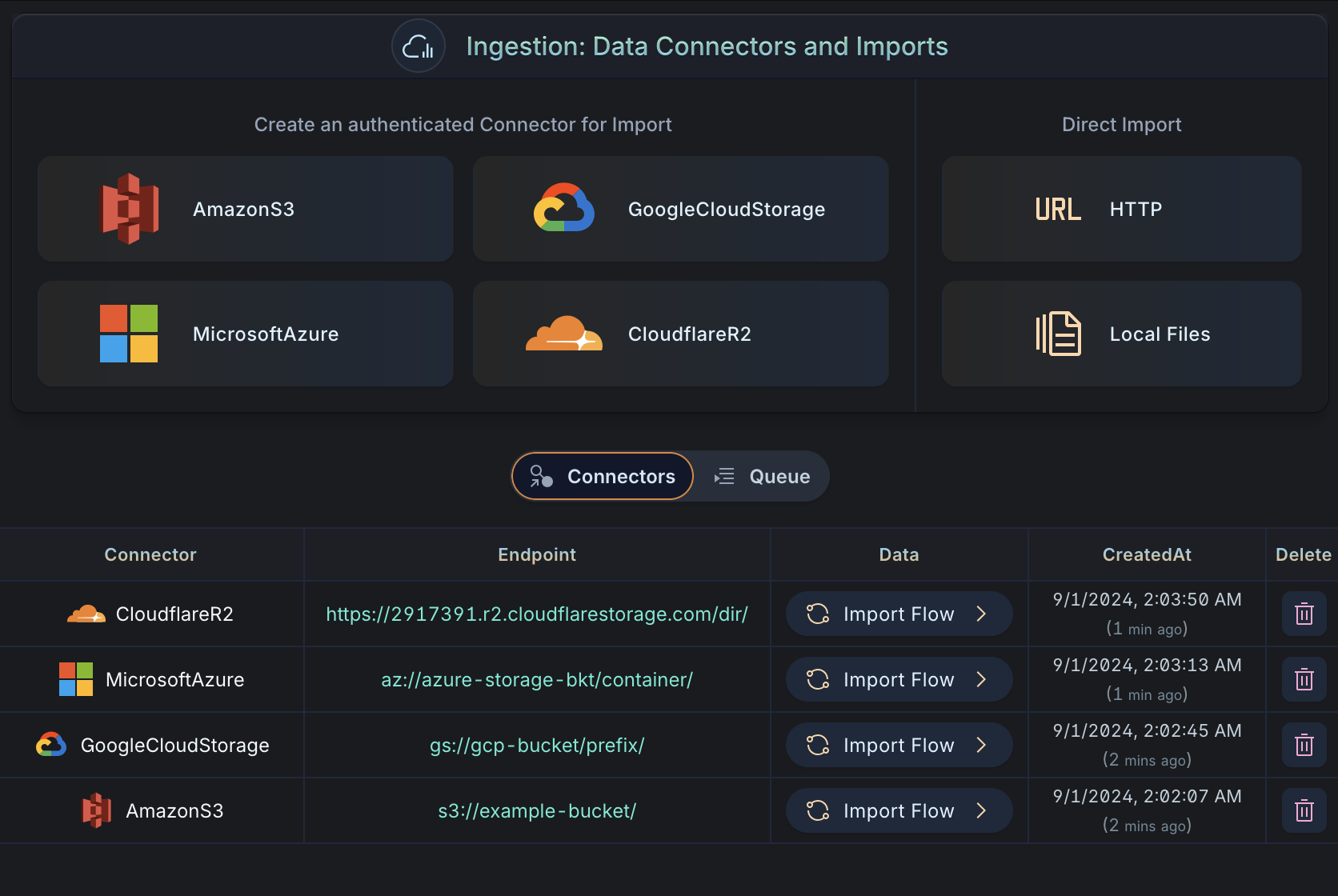
Task: Expand Import Flow for AmazonS3
Action: tap(898, 810)
